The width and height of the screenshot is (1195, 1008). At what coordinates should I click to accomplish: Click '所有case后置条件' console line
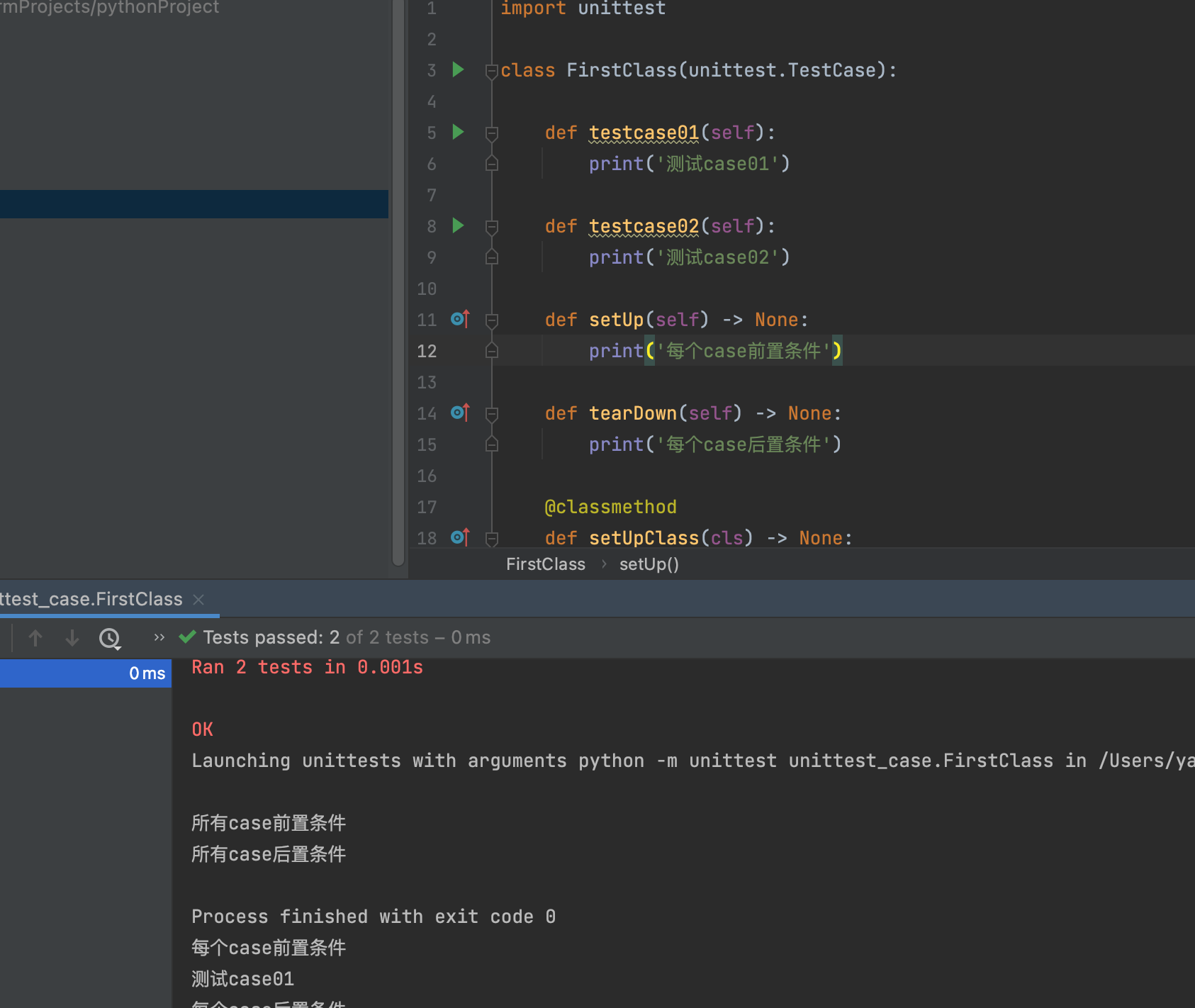[x=269, y=854]
